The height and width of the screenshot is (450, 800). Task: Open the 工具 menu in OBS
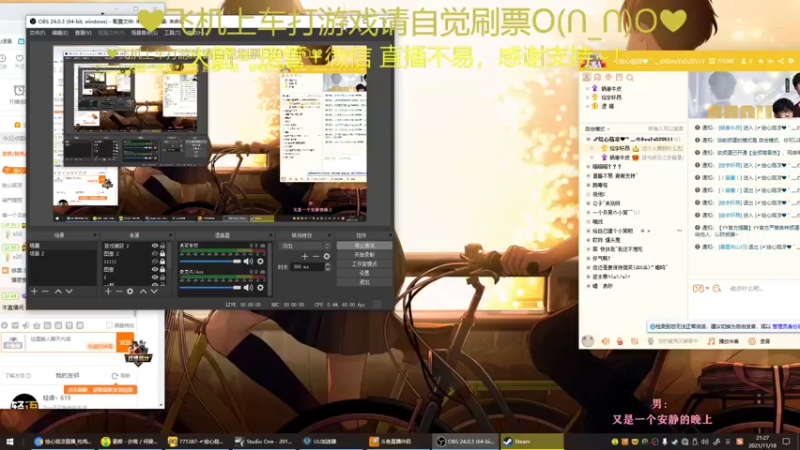(170, 33)
